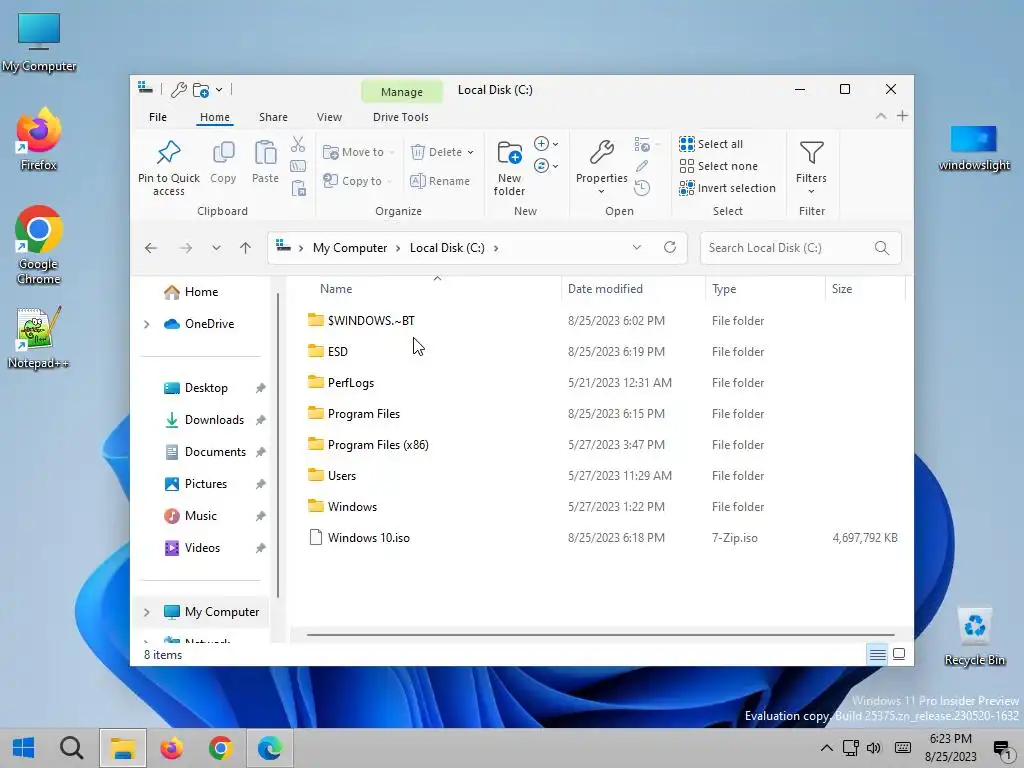Switch to Details view in the status bar
1024x768 pixels.
877,654
